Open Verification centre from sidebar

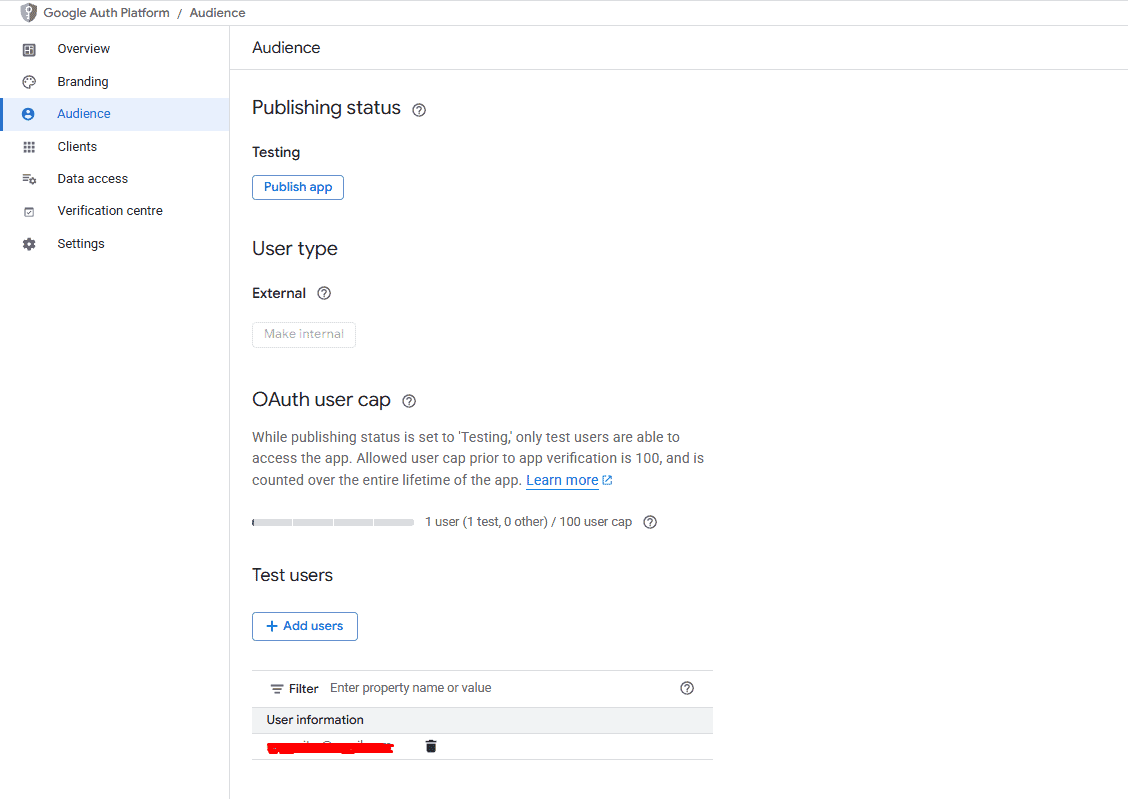click(x=109, y=211)
